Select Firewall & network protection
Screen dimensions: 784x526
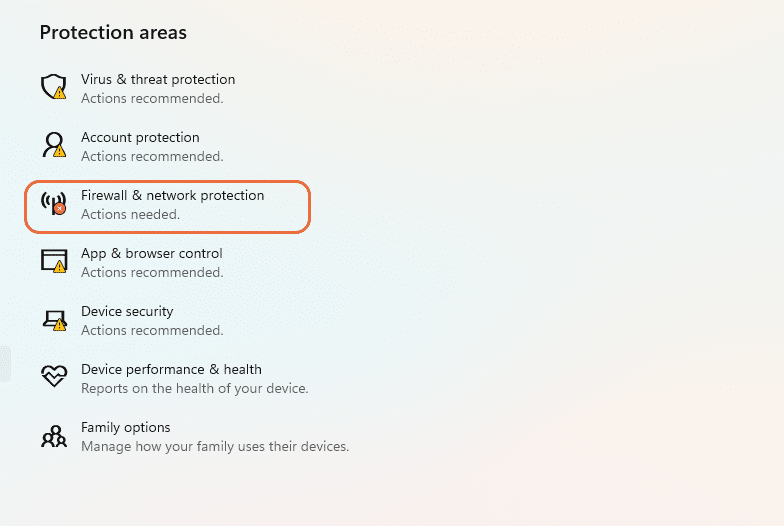coord(172,196)
